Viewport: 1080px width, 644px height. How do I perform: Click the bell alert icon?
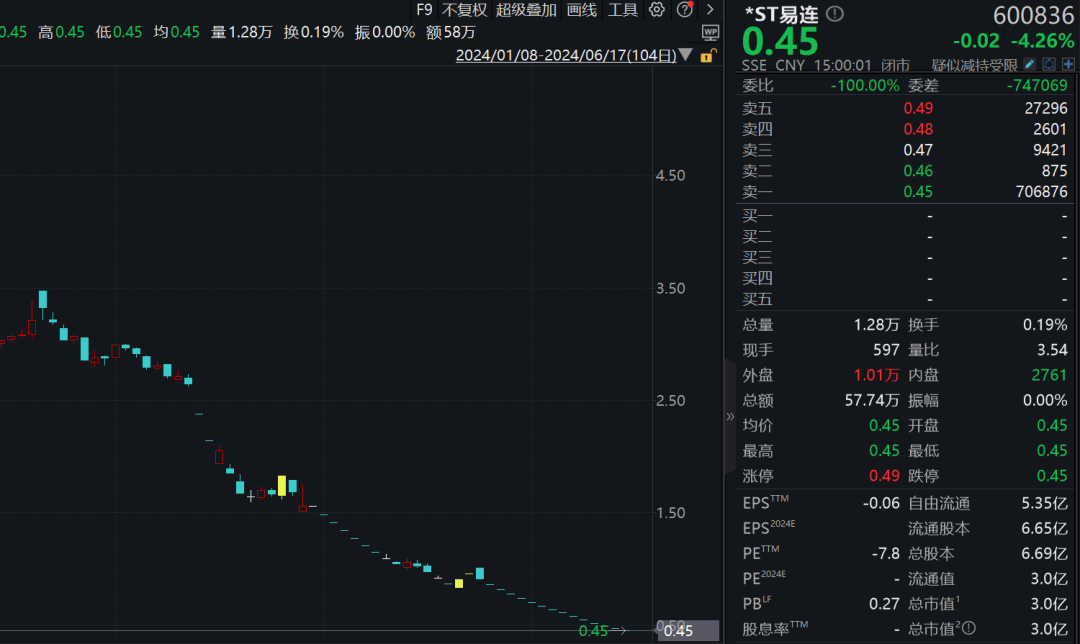(x=1049, y=64)
